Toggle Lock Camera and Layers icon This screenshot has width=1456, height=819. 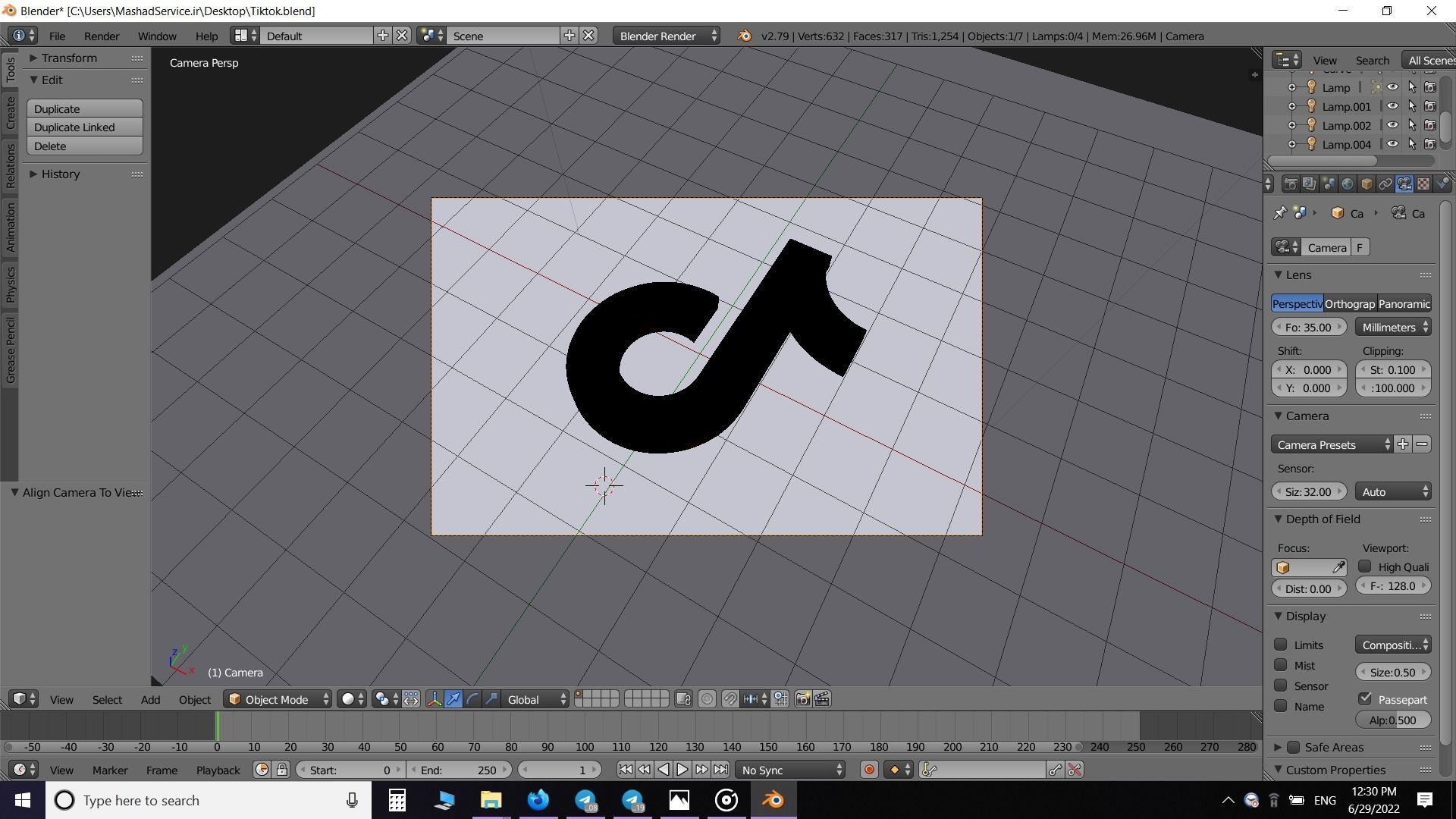(683, 699)
